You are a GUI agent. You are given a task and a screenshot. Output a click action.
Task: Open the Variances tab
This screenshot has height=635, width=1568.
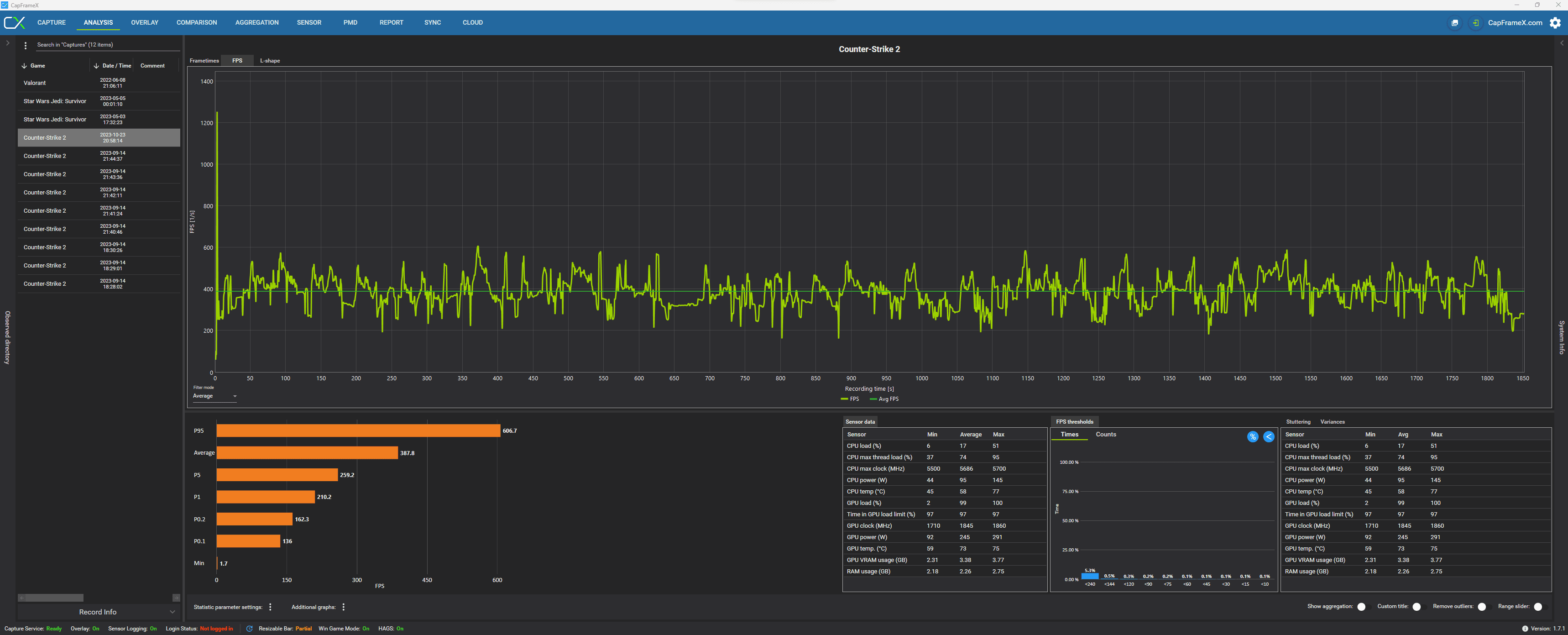coord(1332,422)
